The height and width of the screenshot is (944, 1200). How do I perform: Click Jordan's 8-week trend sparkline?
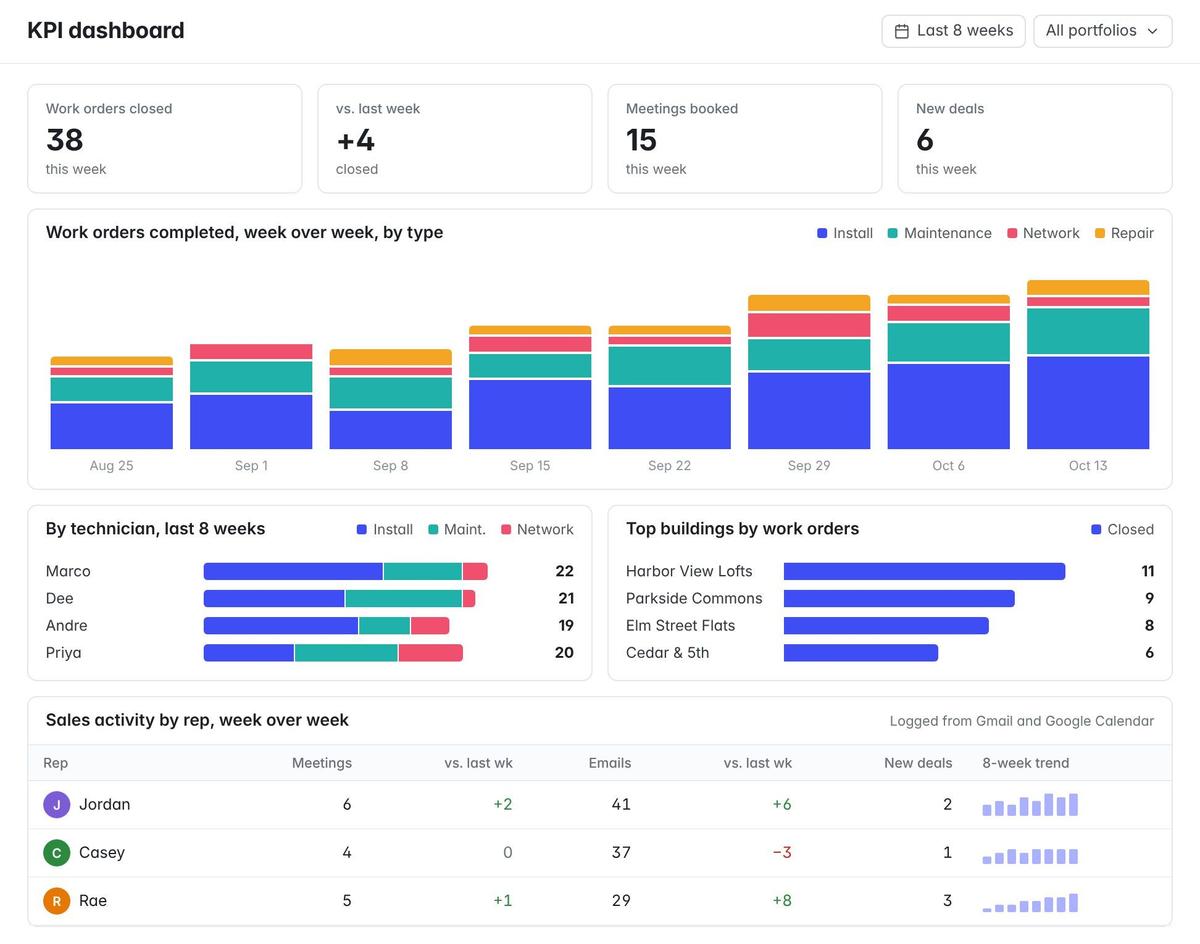(x=1030, y=804)
